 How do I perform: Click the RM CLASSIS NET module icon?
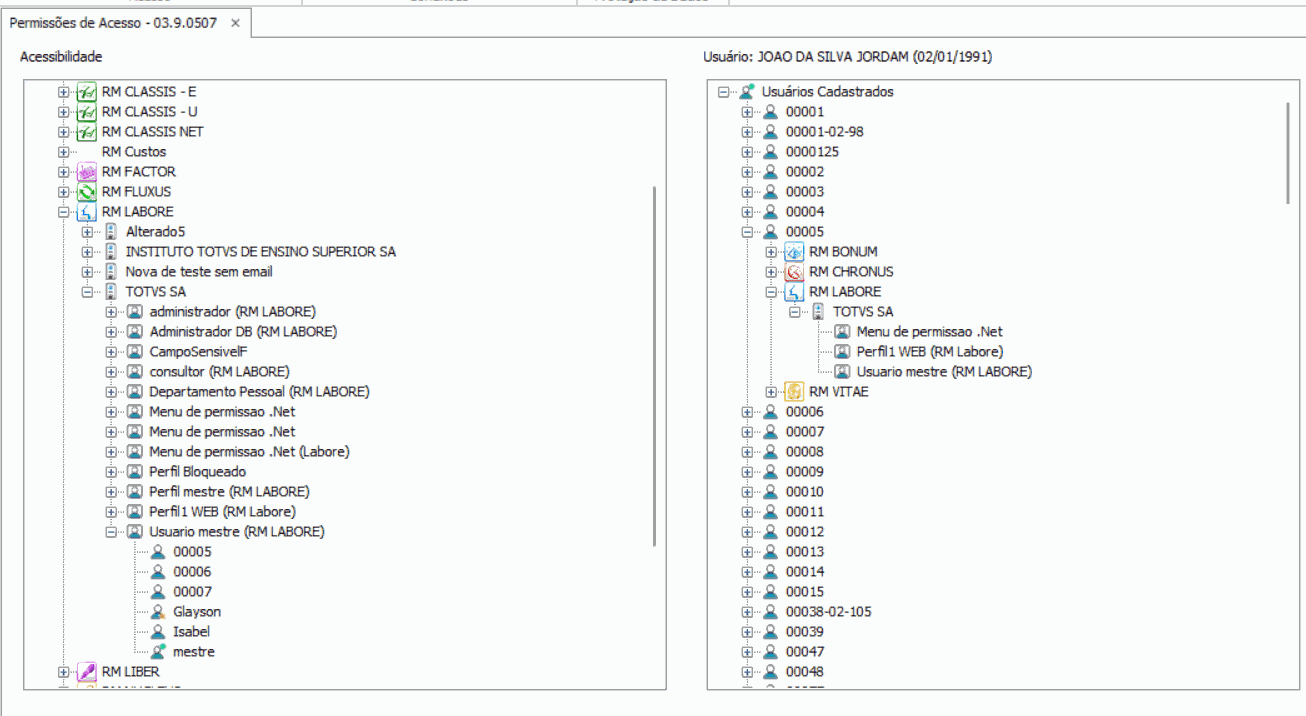(87, 132)
